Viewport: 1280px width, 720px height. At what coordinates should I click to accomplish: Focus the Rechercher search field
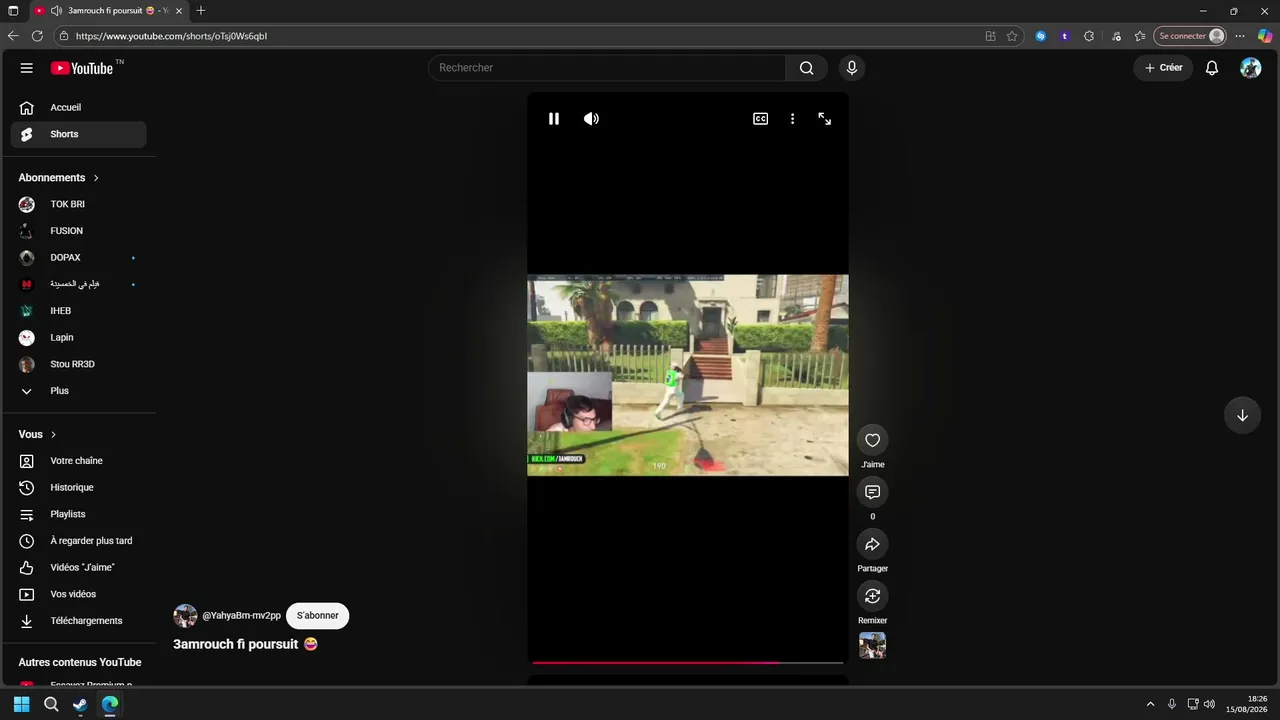pos(607,68)
